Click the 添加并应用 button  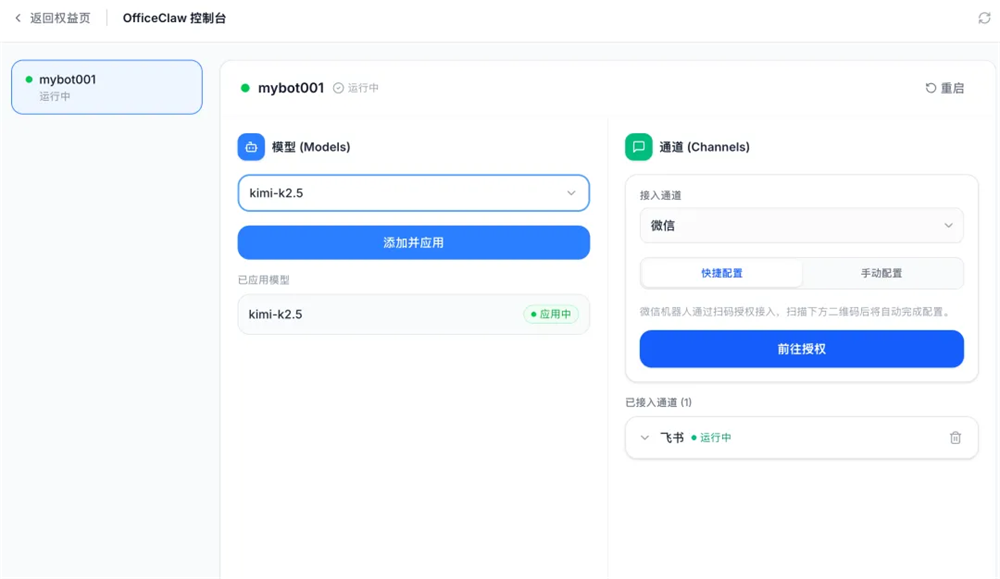(x=413, y=242)
